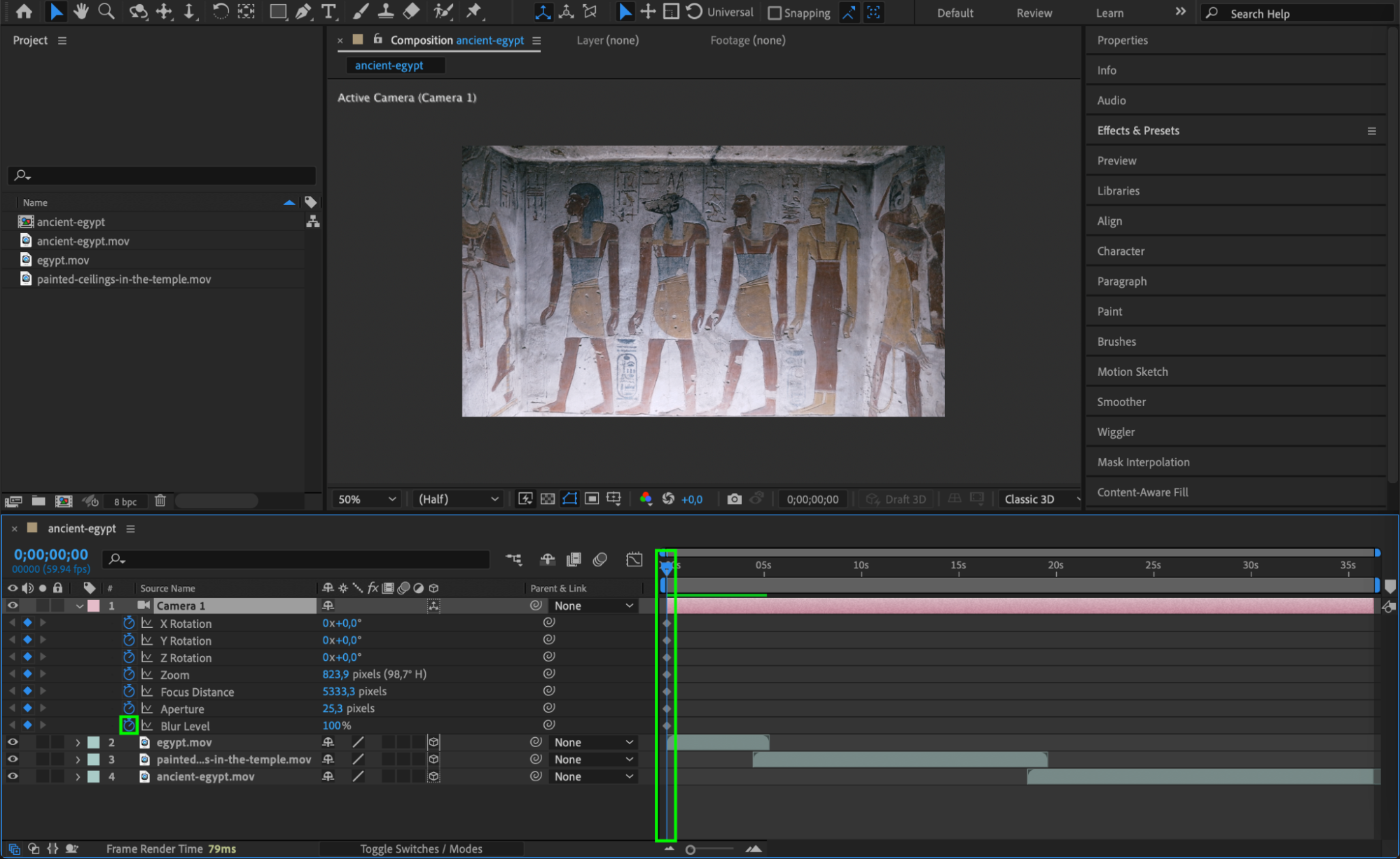Image resolution: width=1400 pixels, height=859 pixels.
Task: Hide the egypt.mov layer visibility eye
Action: pos(13,742)
